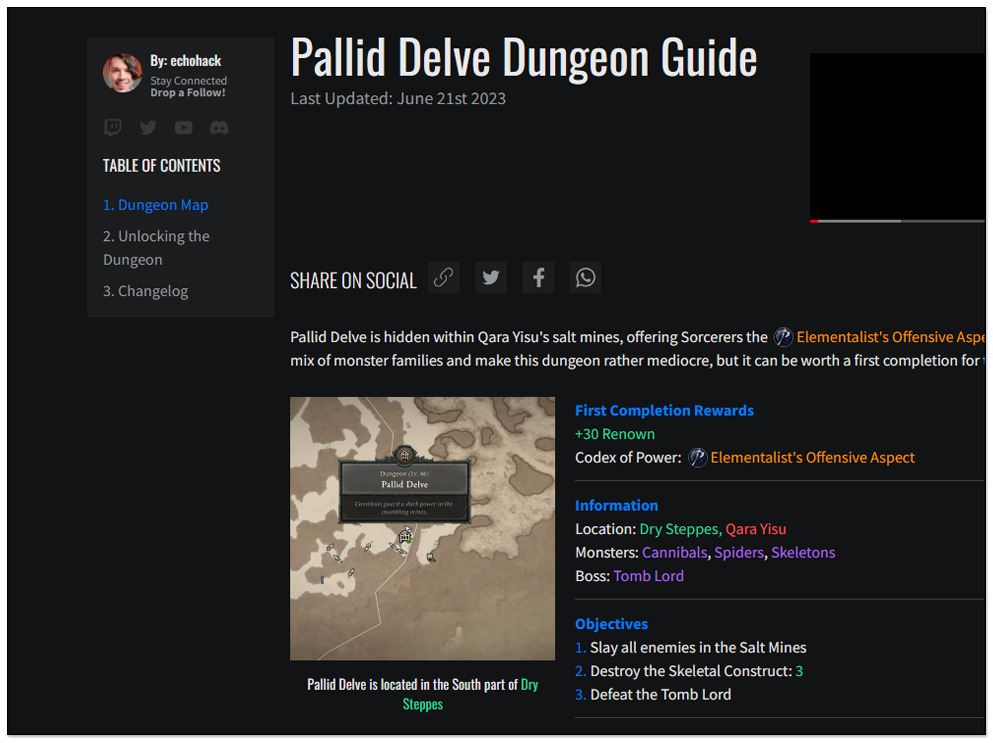Jump to Changelog section
993x743 pixels.
(146, 291)
